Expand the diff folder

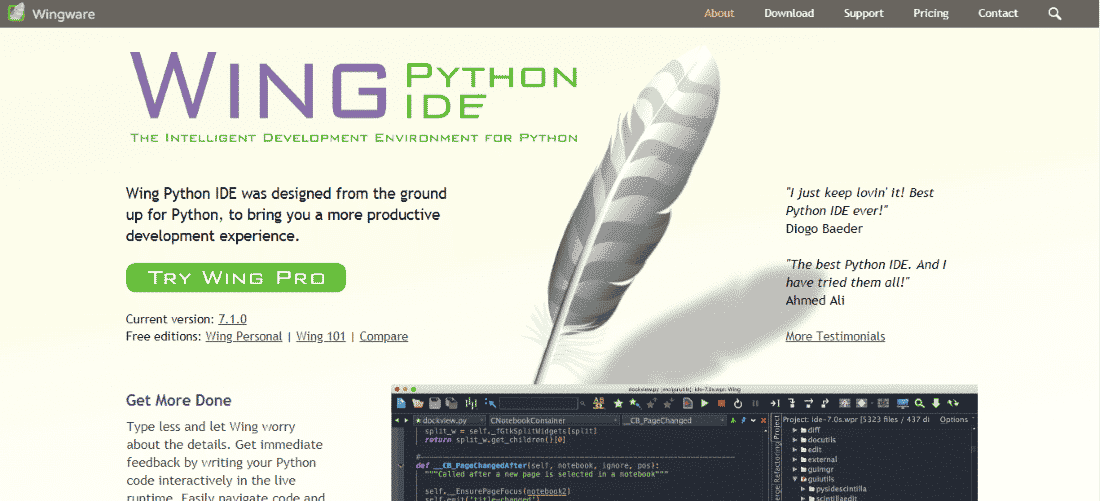795,430
